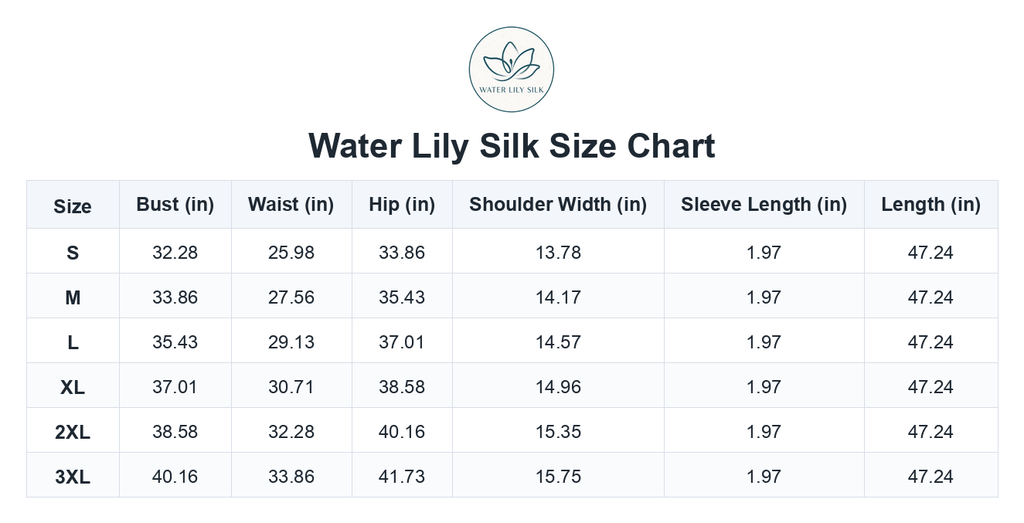Viewport: 1024px width, 523px height.
Task: Click the Length (in) column header
Action: 931,204
